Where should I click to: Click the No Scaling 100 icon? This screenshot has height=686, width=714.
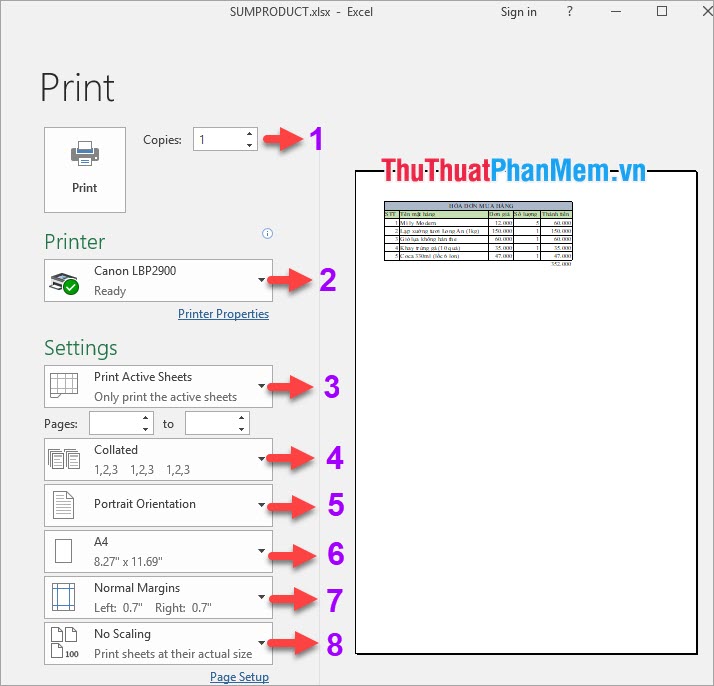pos(64,643)
